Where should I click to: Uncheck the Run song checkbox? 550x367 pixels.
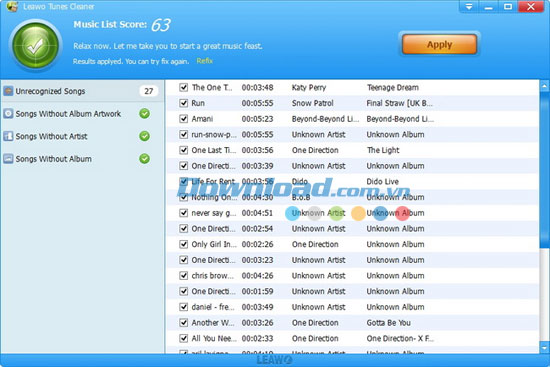183,103
